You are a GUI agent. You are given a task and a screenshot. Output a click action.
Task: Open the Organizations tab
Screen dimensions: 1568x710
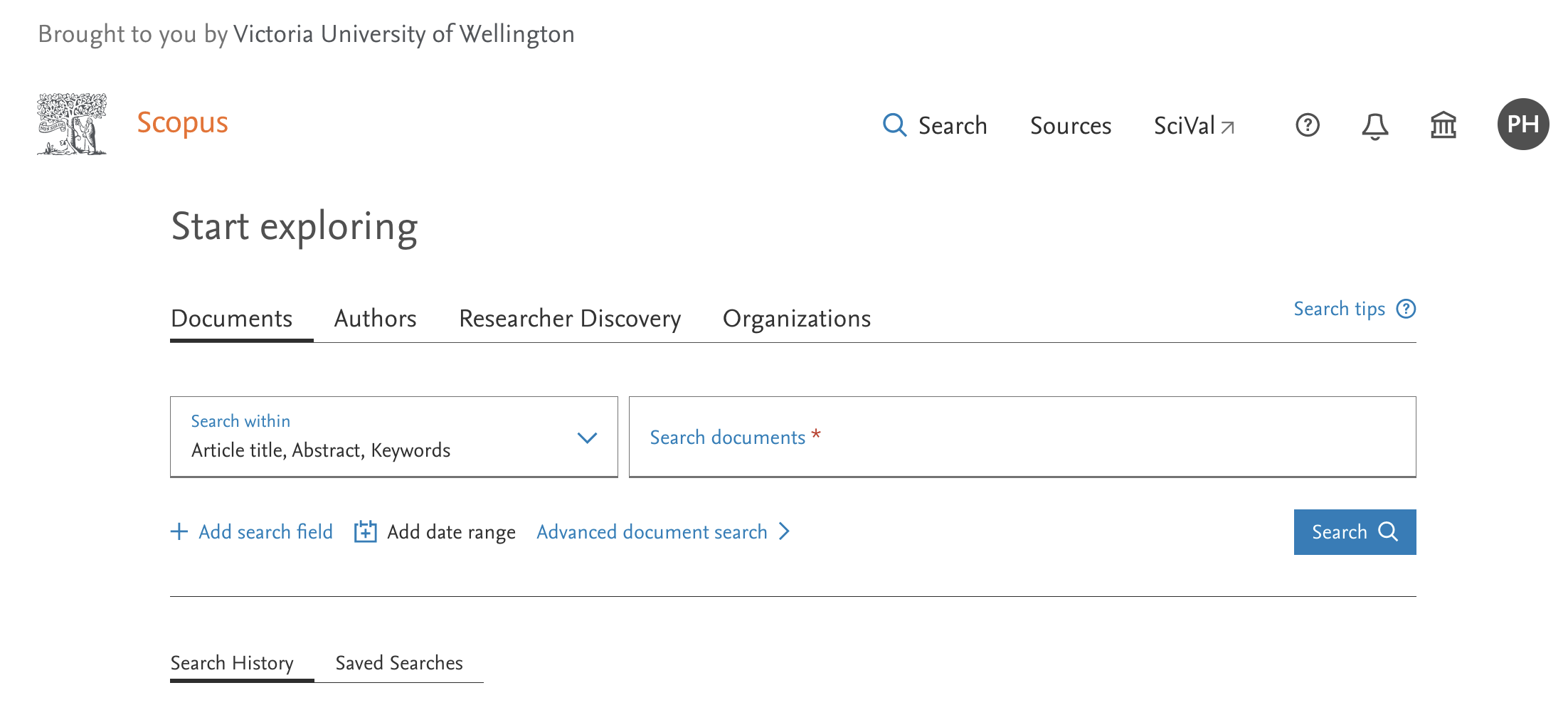(796, 319)
